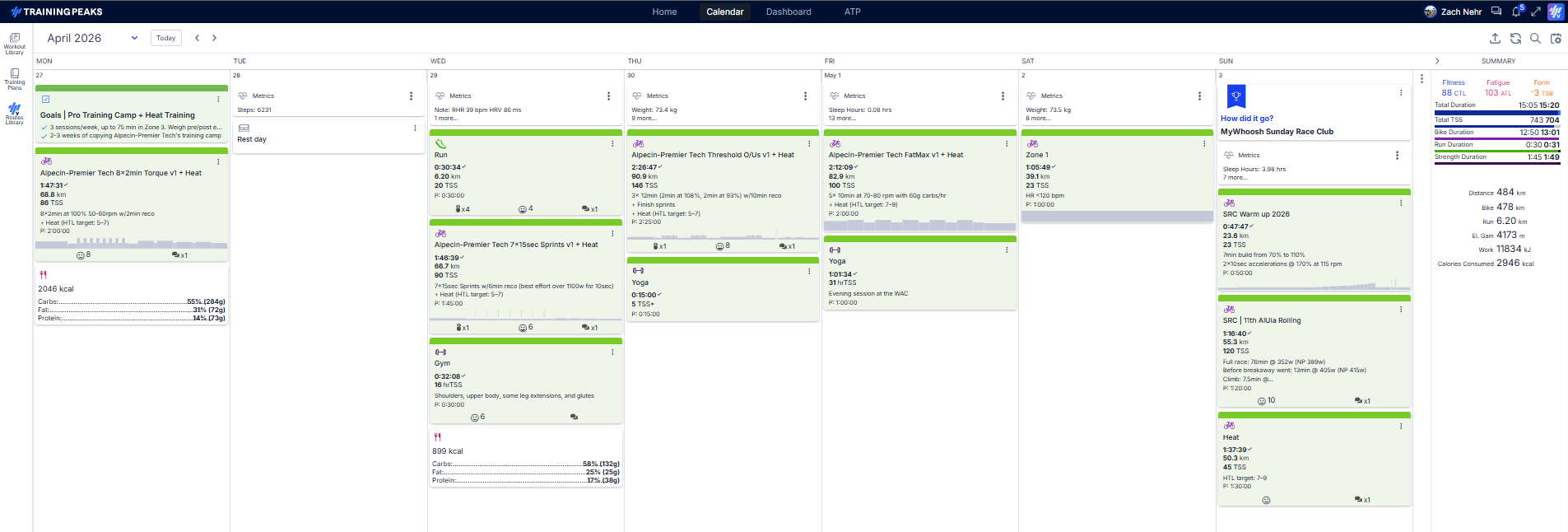Screen dimensions: 1568x532
Task: Toggle goal '3 sessions/week' checkmark
Action: [x=44, y=128]
